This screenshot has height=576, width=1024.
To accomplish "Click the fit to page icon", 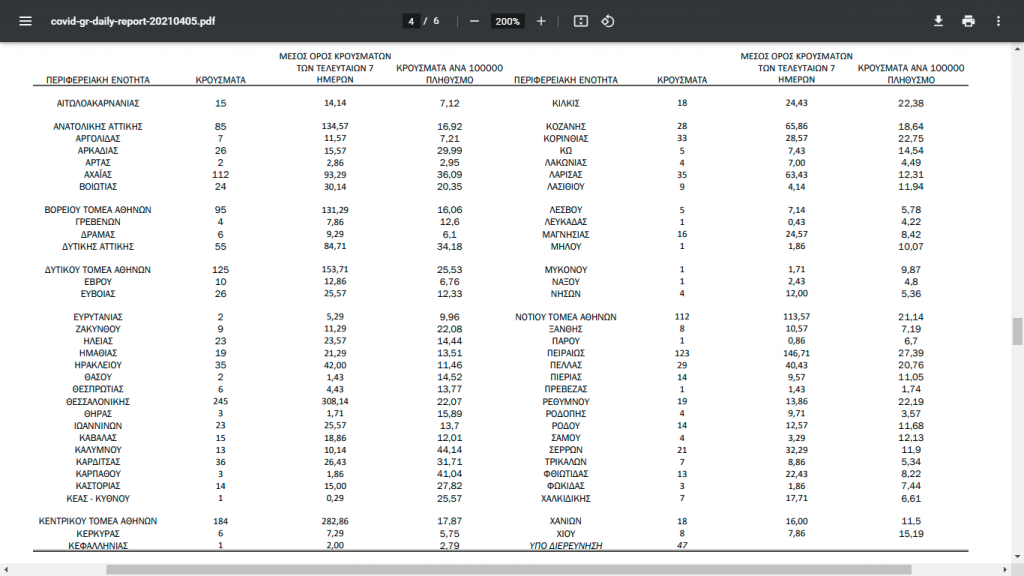I will coord(581,21).
